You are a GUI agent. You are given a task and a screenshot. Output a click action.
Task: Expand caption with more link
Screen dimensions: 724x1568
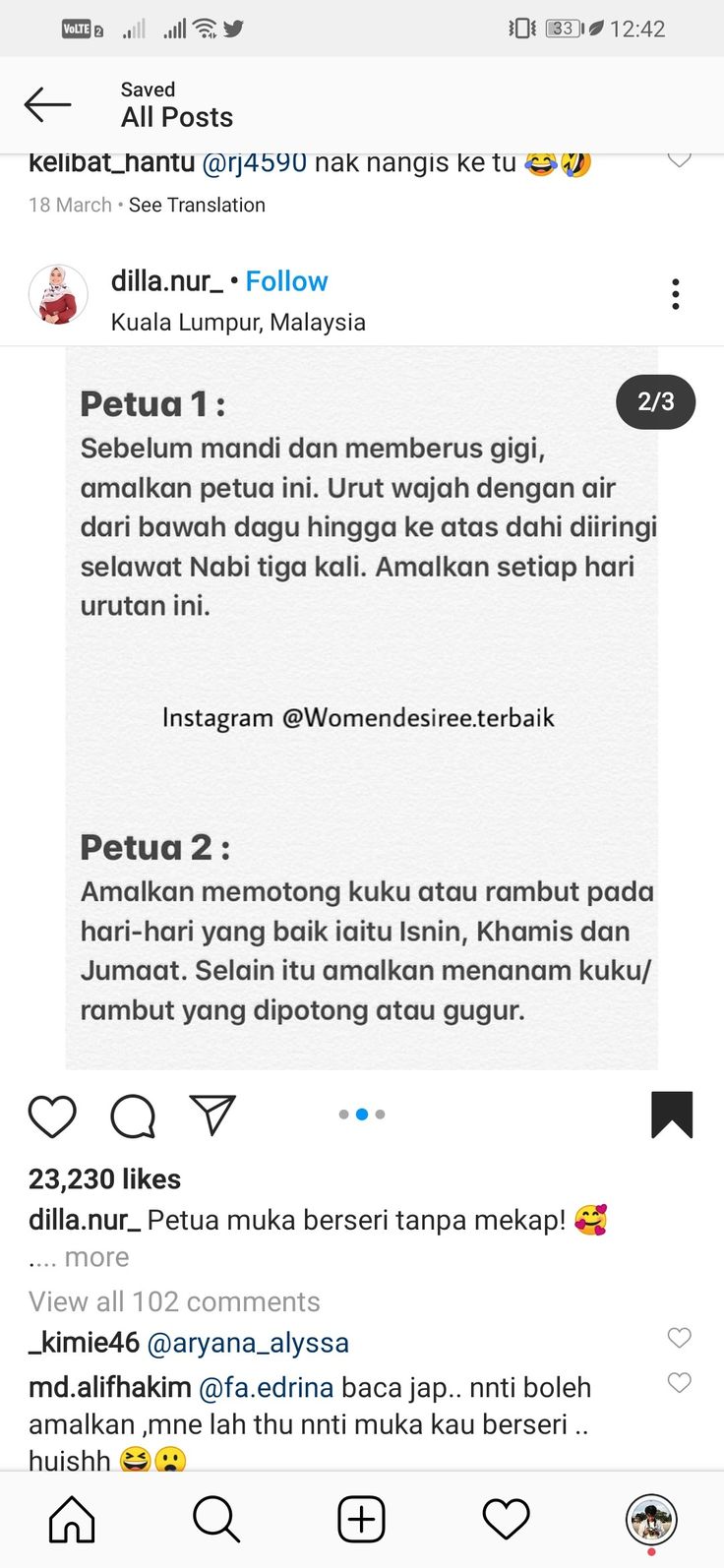(x=96, y=1257)
